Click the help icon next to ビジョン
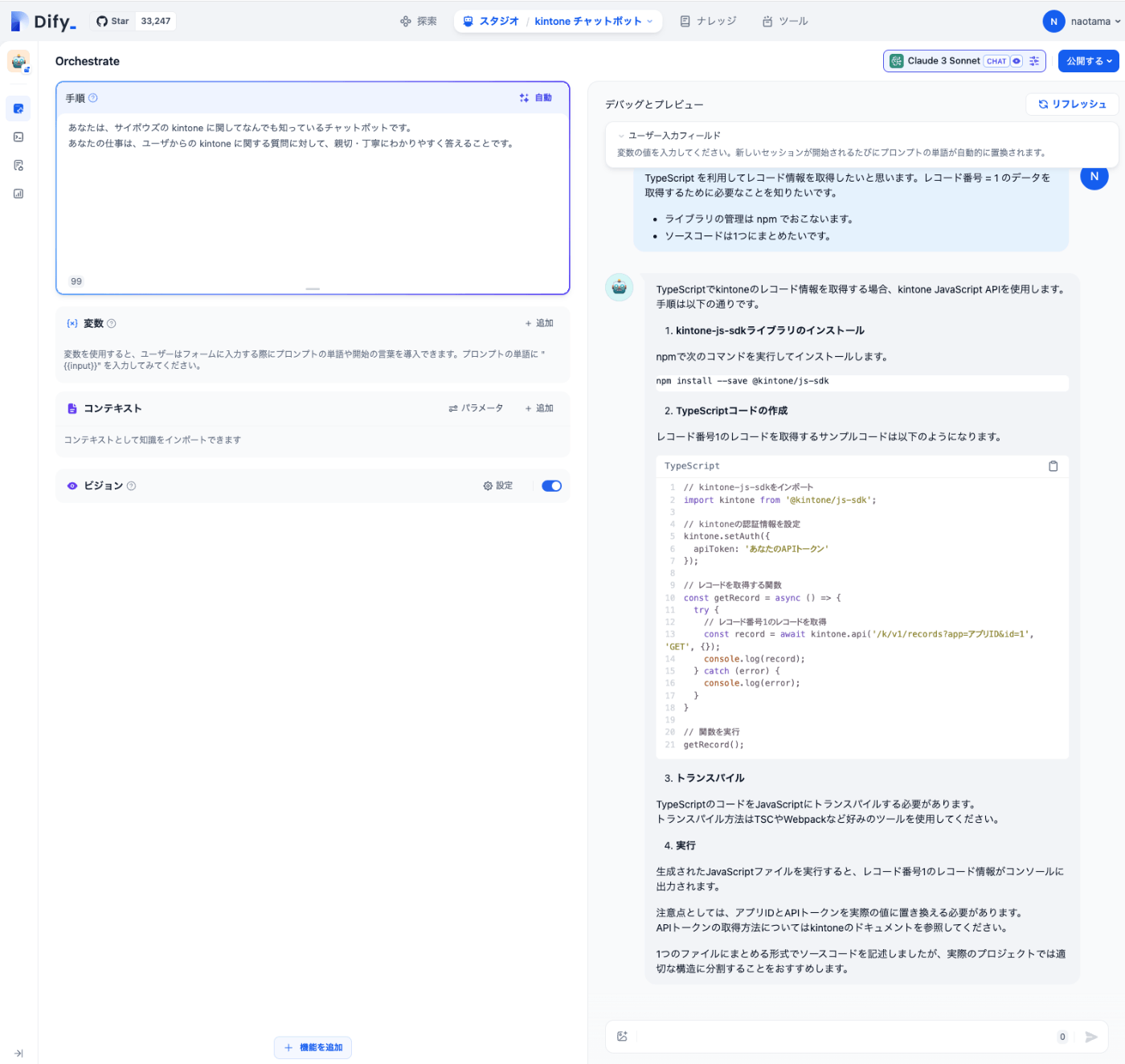 [132, 486]
